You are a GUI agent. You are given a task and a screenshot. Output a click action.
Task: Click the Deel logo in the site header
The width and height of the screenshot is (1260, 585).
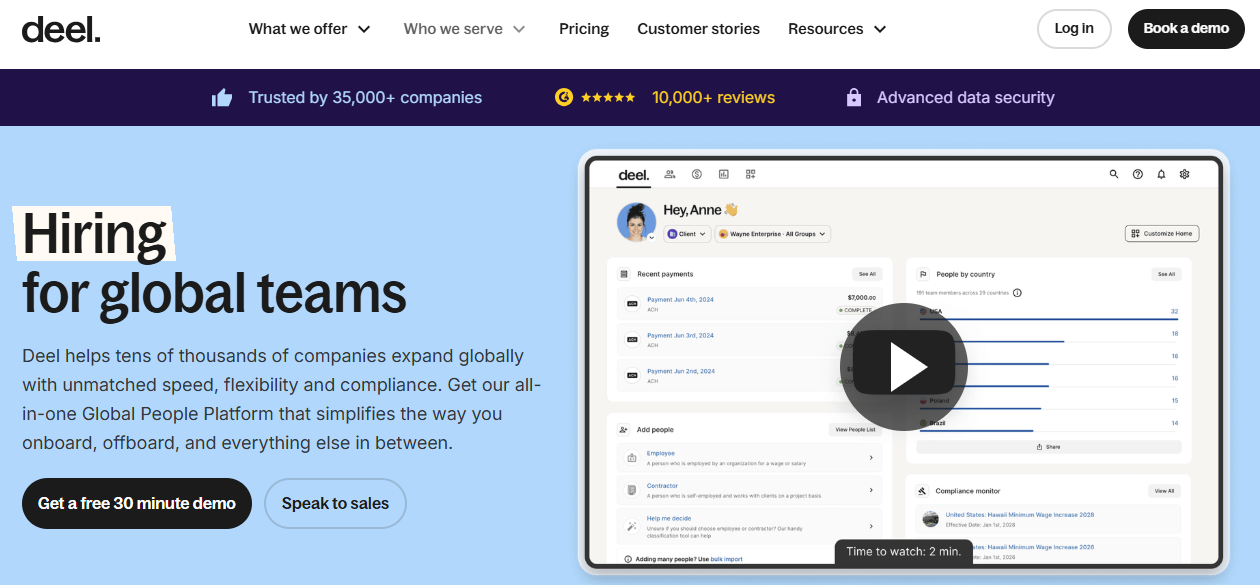pyautogui.click(x=61, y=29)
